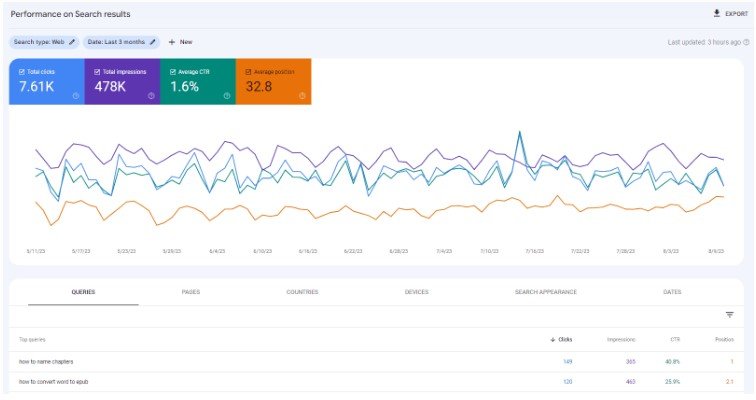
Task: Click help icon beside Last updated
Action: pos(746,42)
